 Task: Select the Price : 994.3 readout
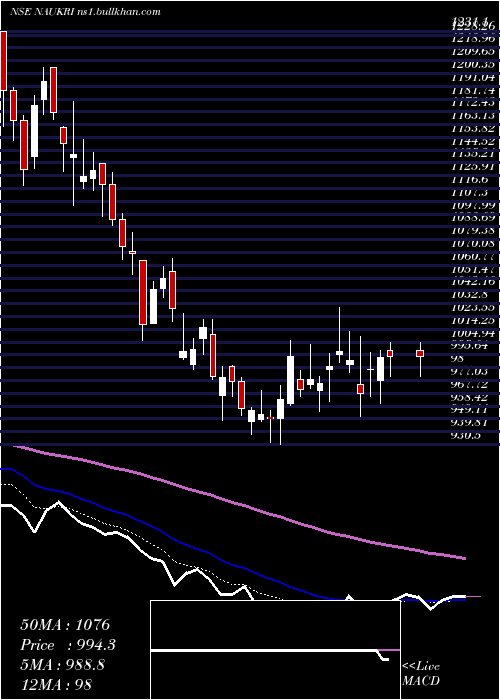point(68,645)
